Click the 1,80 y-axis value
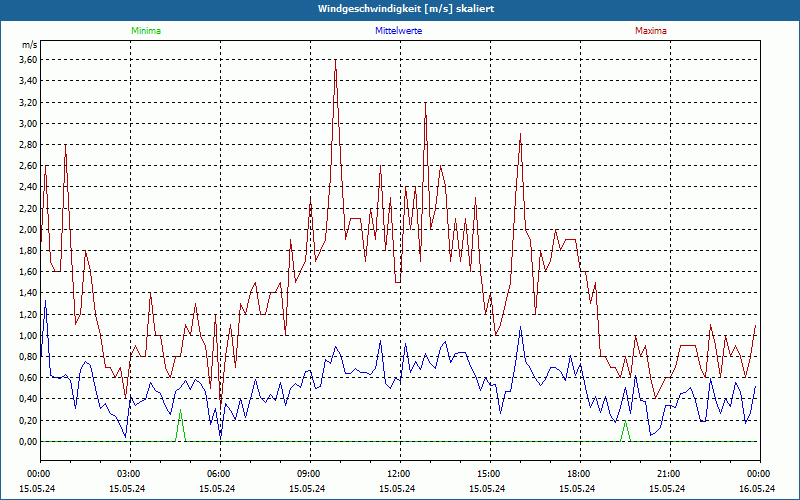 (28, 251)
